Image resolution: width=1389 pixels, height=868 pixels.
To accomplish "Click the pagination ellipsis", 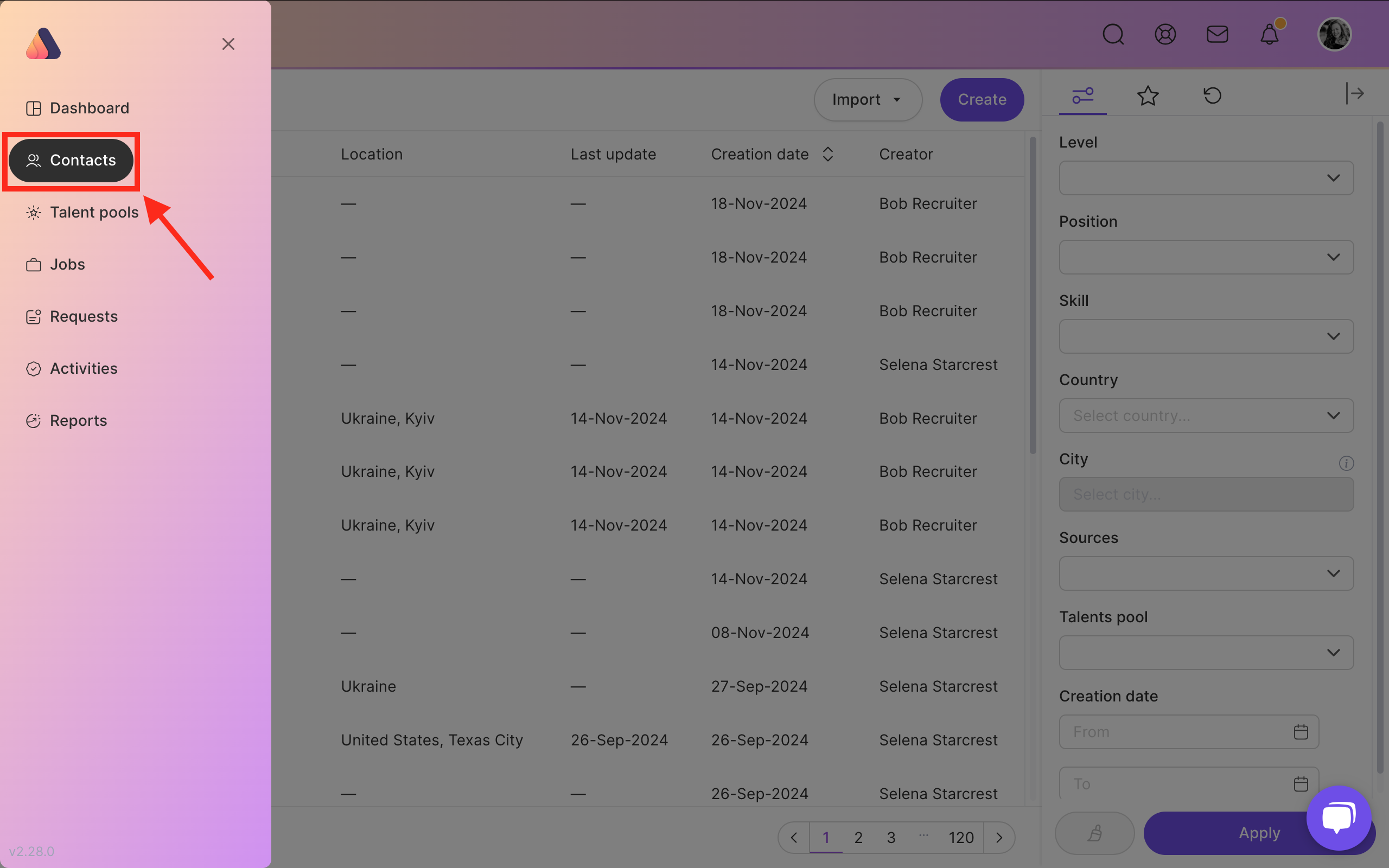I will pos(923,835).
